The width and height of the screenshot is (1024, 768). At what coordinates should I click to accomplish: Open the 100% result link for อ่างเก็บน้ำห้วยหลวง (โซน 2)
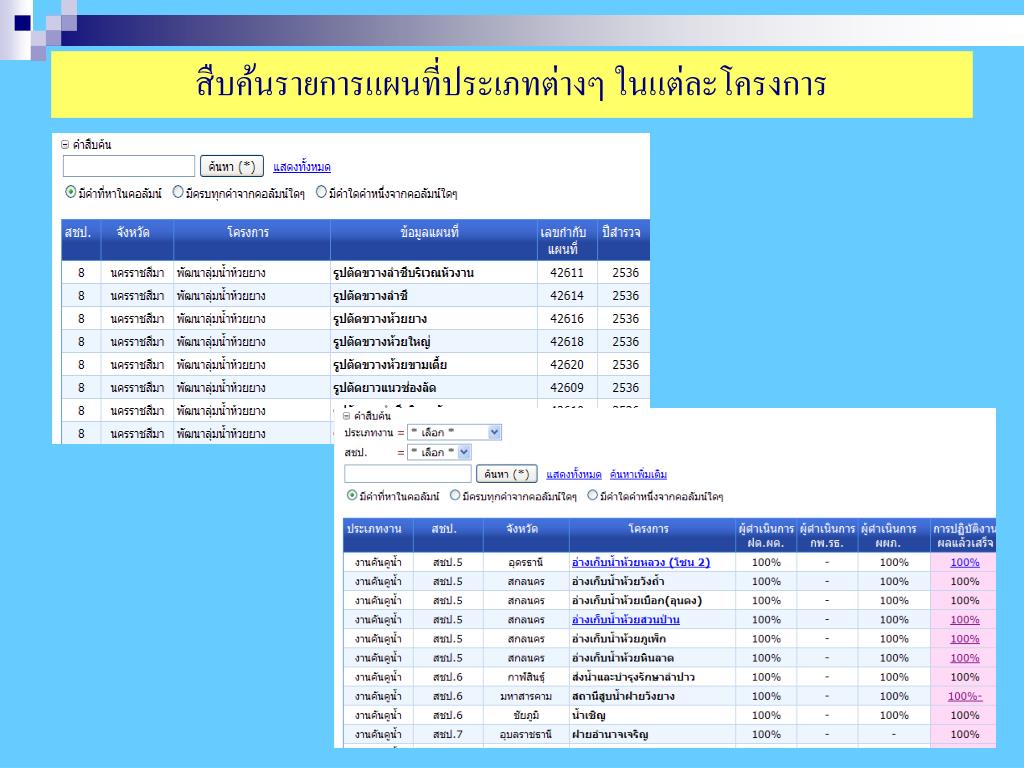pos(965,562)
